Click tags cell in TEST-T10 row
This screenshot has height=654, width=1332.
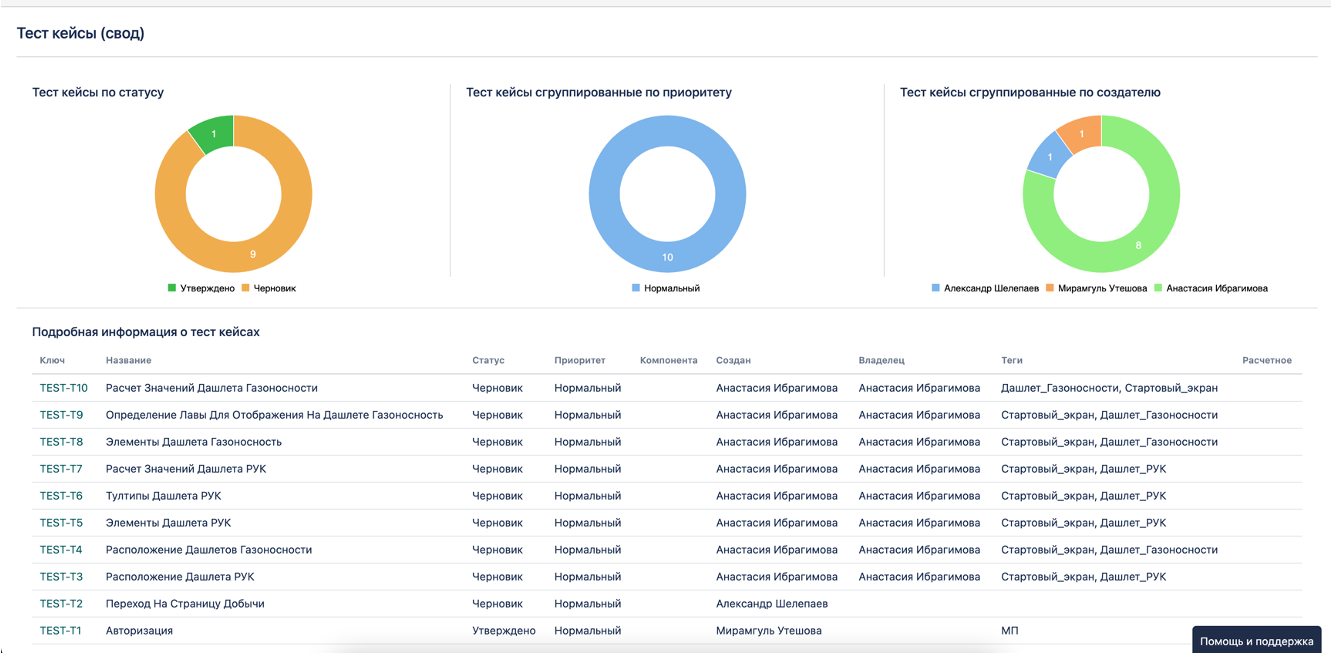1109,388
